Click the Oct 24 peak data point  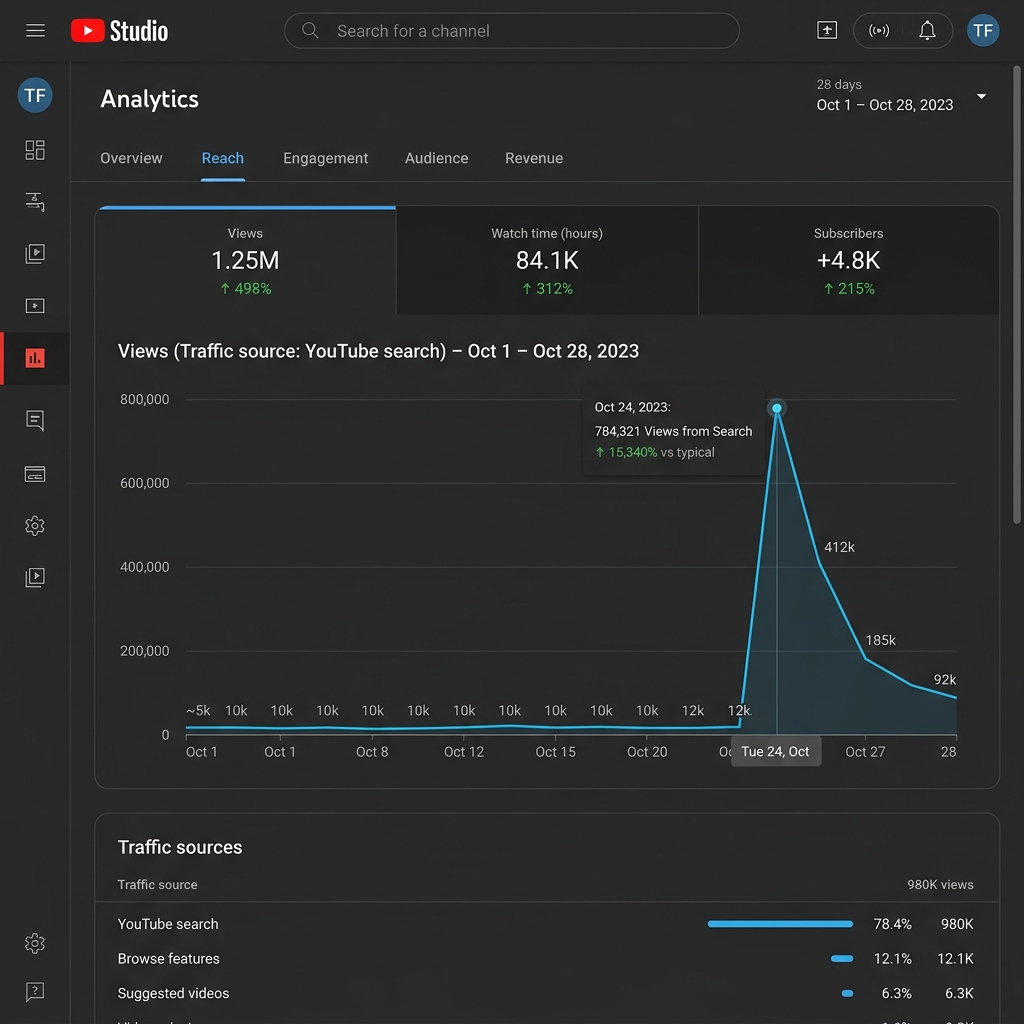point(776,408)
